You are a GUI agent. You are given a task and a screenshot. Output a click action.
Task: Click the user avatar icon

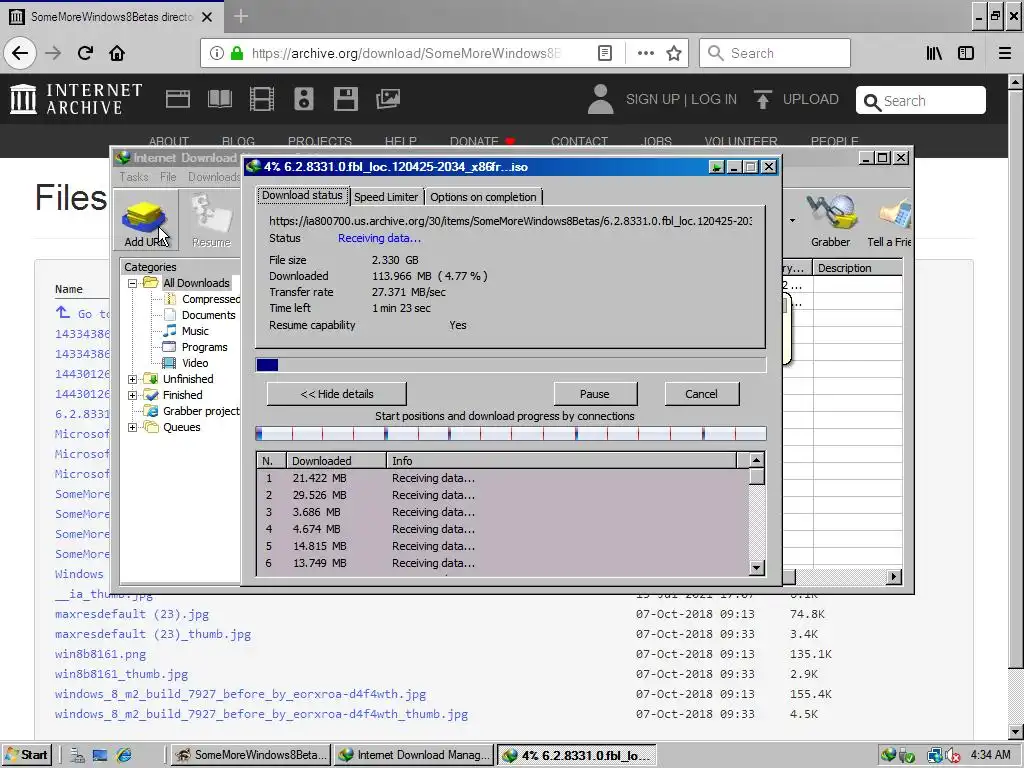tap(600, 99)
